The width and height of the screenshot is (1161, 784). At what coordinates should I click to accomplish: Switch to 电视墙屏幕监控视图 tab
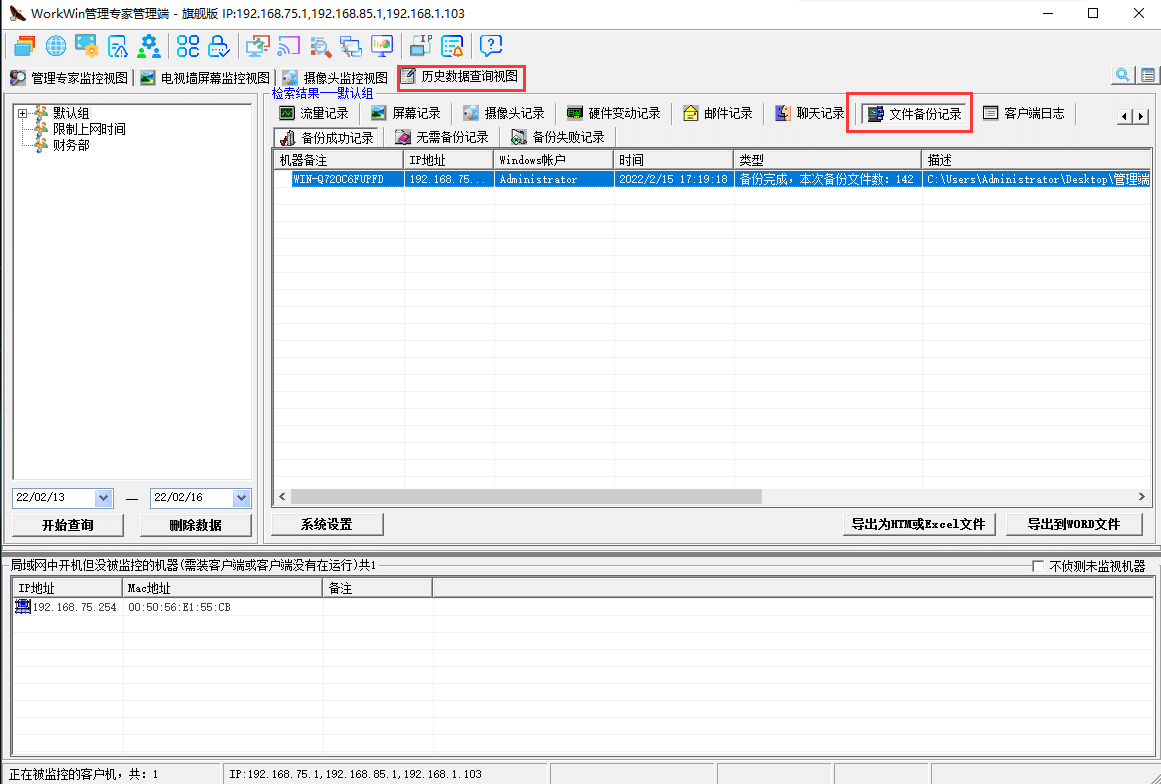pyautogui.click(x=205, y=78)
